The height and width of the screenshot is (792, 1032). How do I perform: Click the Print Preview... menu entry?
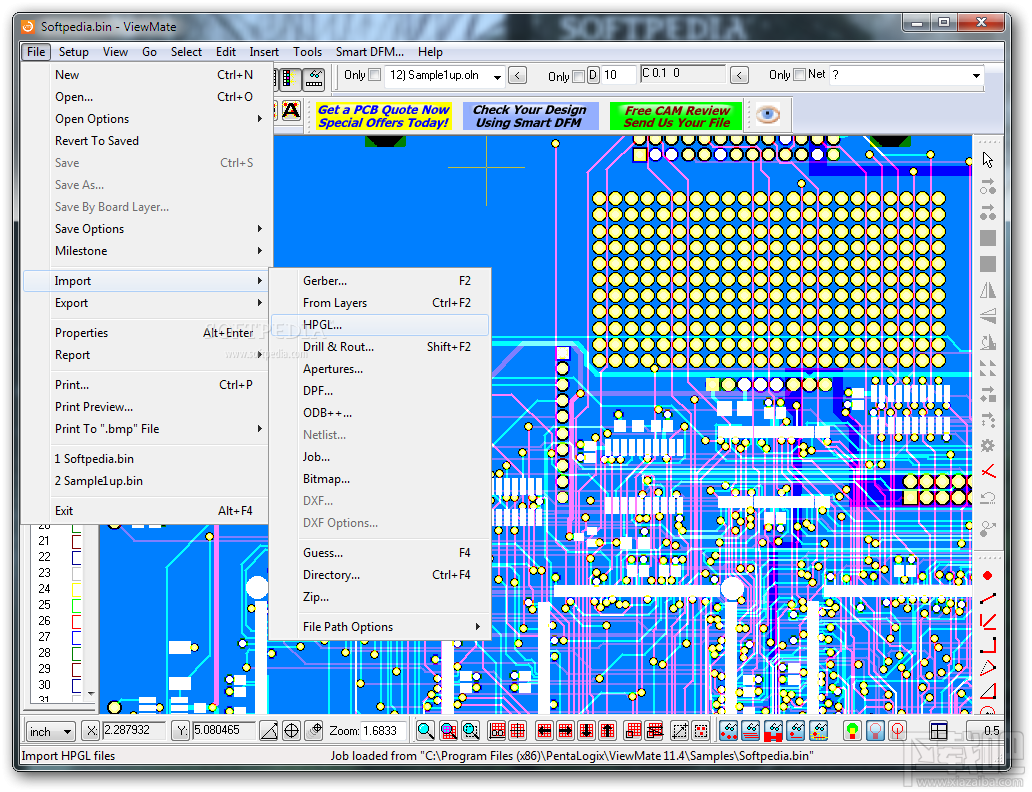[147, 407]
